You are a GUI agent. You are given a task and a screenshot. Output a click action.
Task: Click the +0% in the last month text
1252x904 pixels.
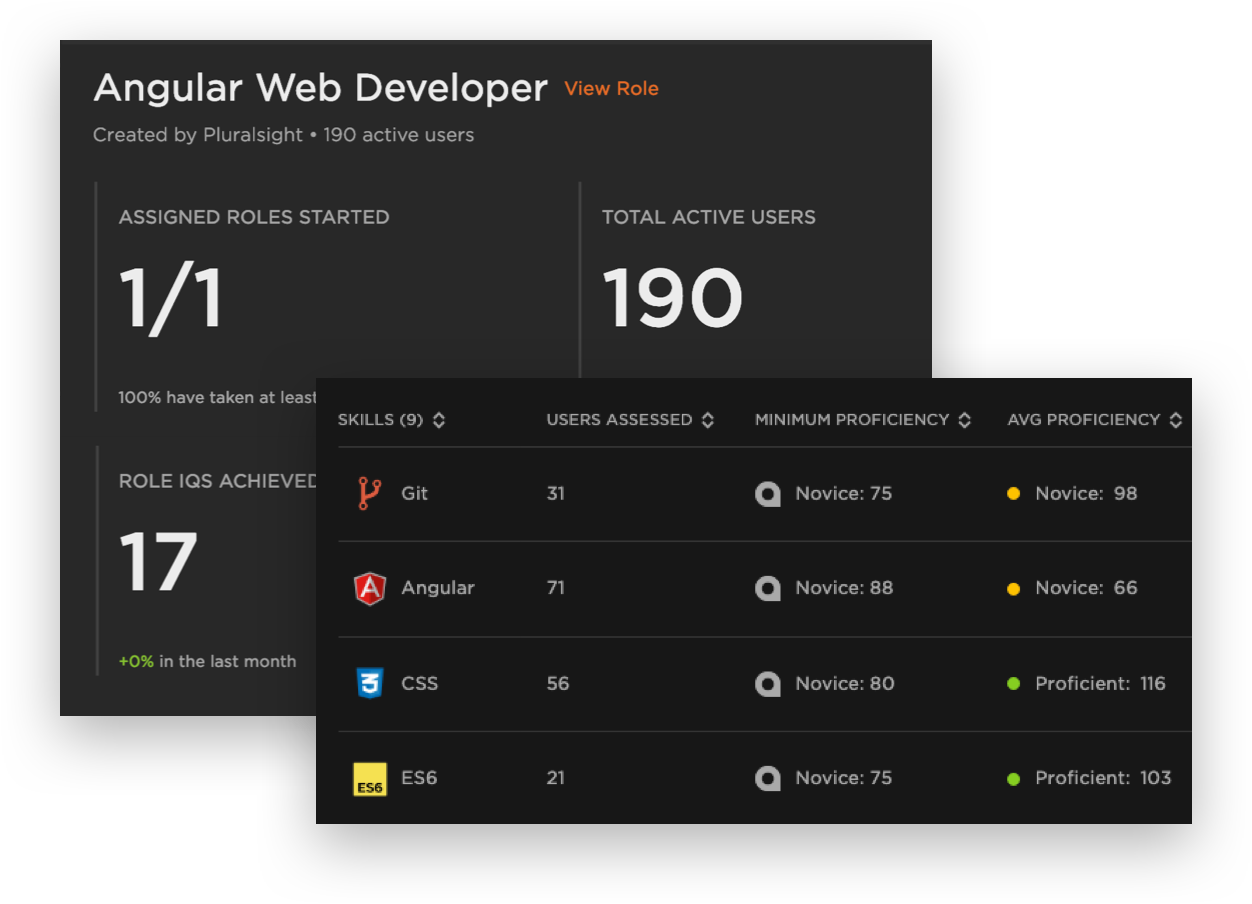pos(207,661)
